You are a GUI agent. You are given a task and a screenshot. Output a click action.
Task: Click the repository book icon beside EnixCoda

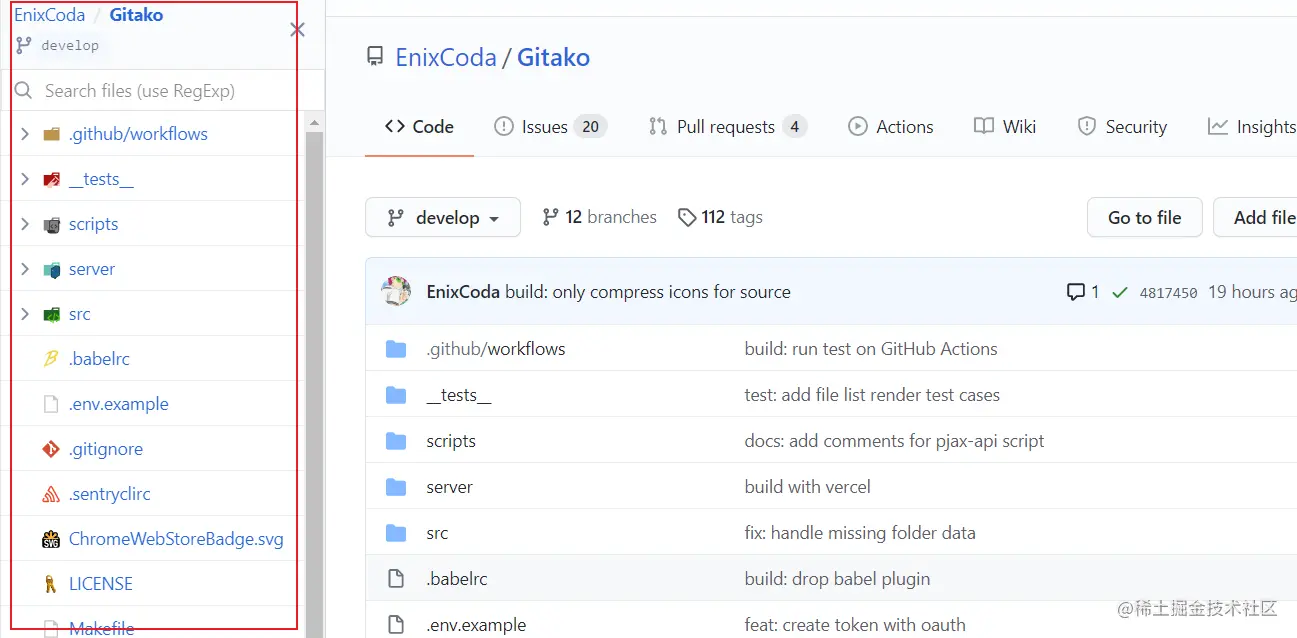[x=375, y=57]
